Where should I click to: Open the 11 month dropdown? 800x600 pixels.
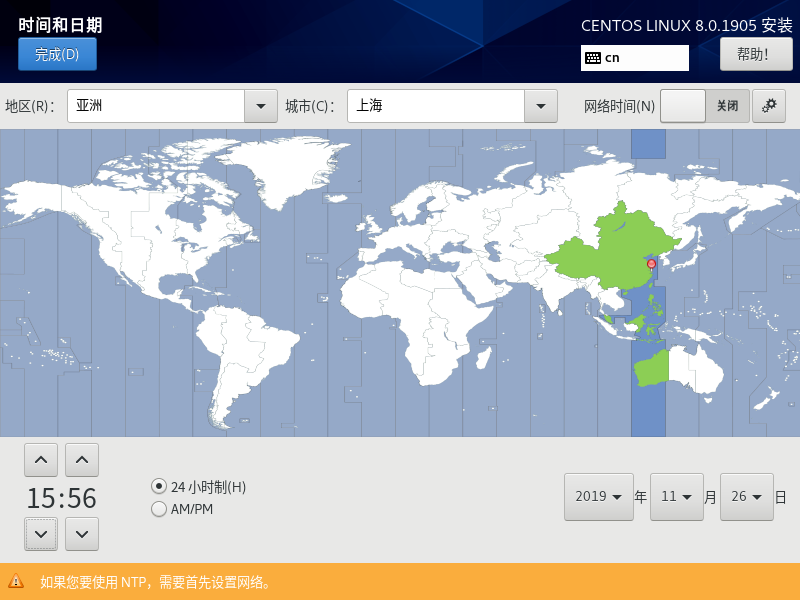click(x=677, y=496)
